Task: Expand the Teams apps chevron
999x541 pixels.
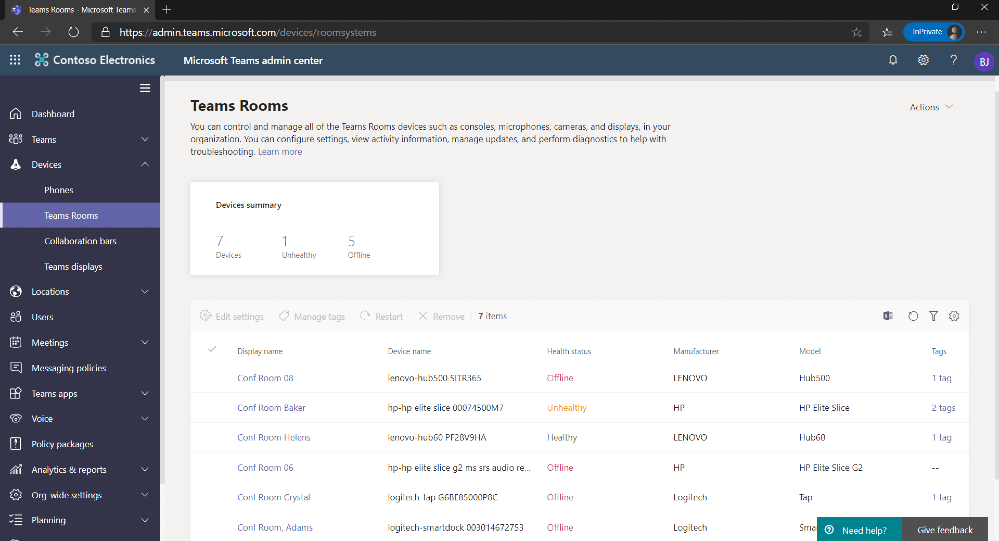Action: pos(145,393)
